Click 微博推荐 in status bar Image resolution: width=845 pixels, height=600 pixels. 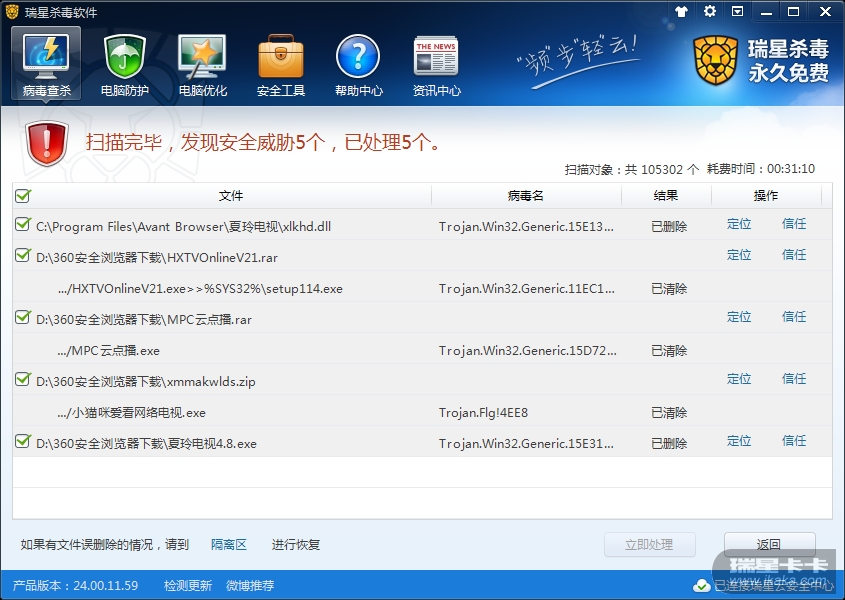click(250, 585)
